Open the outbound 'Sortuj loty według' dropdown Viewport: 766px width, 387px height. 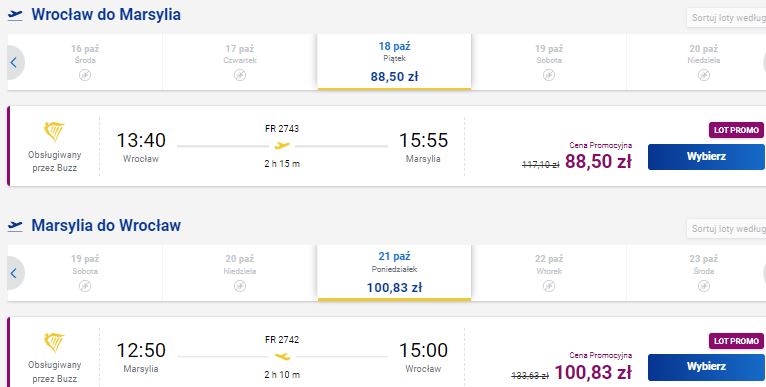(726, 19)
